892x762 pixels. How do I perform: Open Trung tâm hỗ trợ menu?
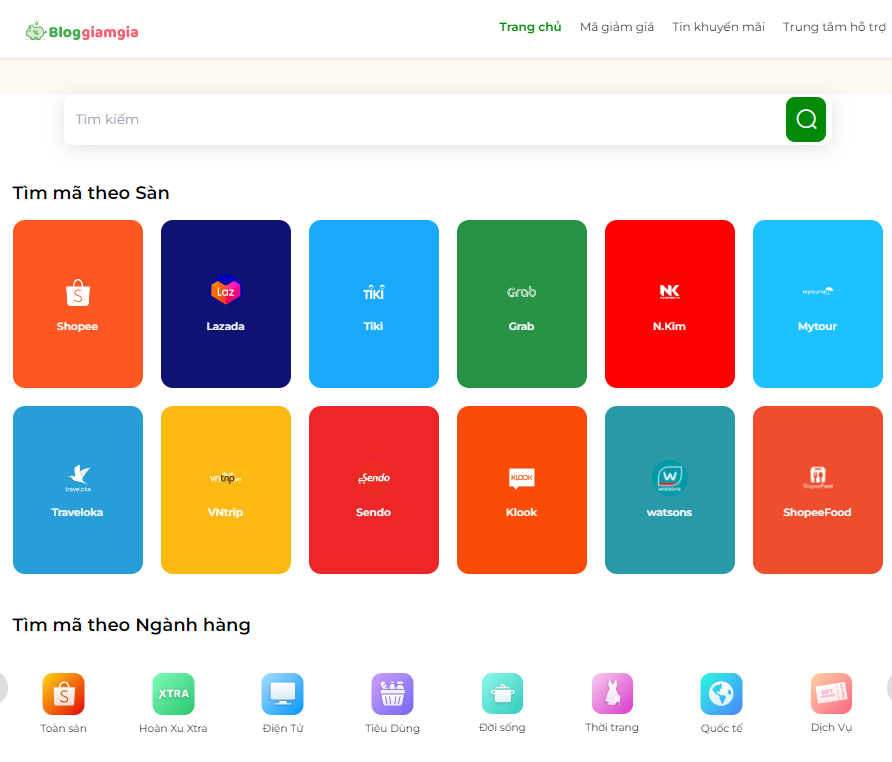point(834,27)
